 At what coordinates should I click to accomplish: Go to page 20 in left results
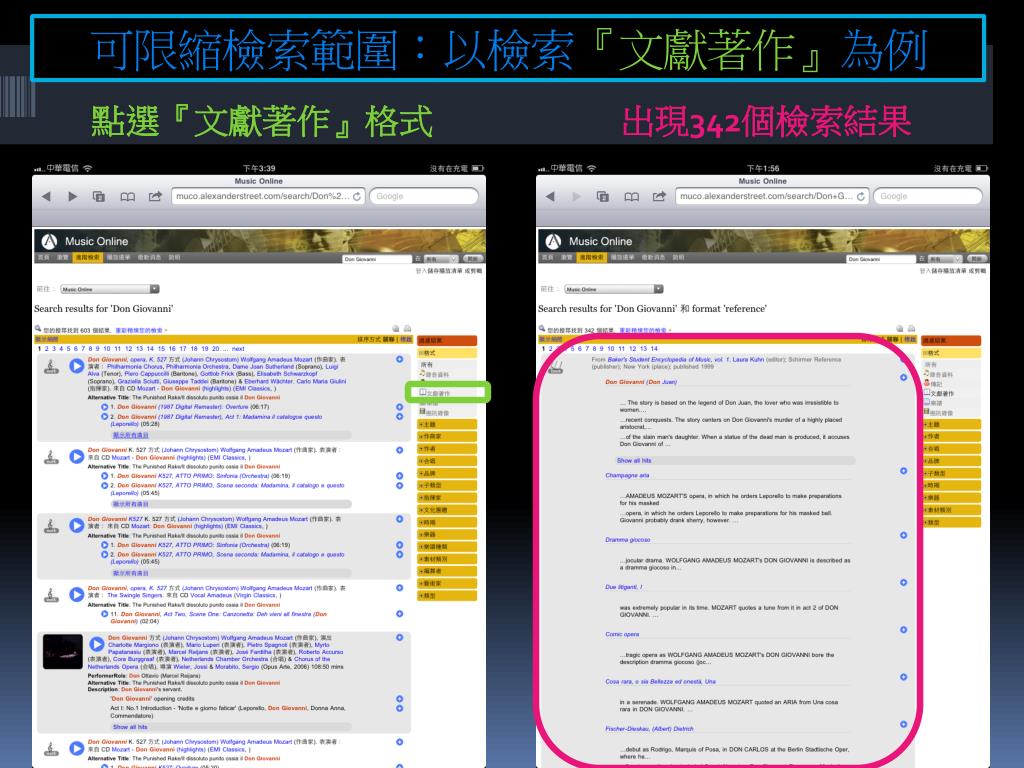click(216, 349)
